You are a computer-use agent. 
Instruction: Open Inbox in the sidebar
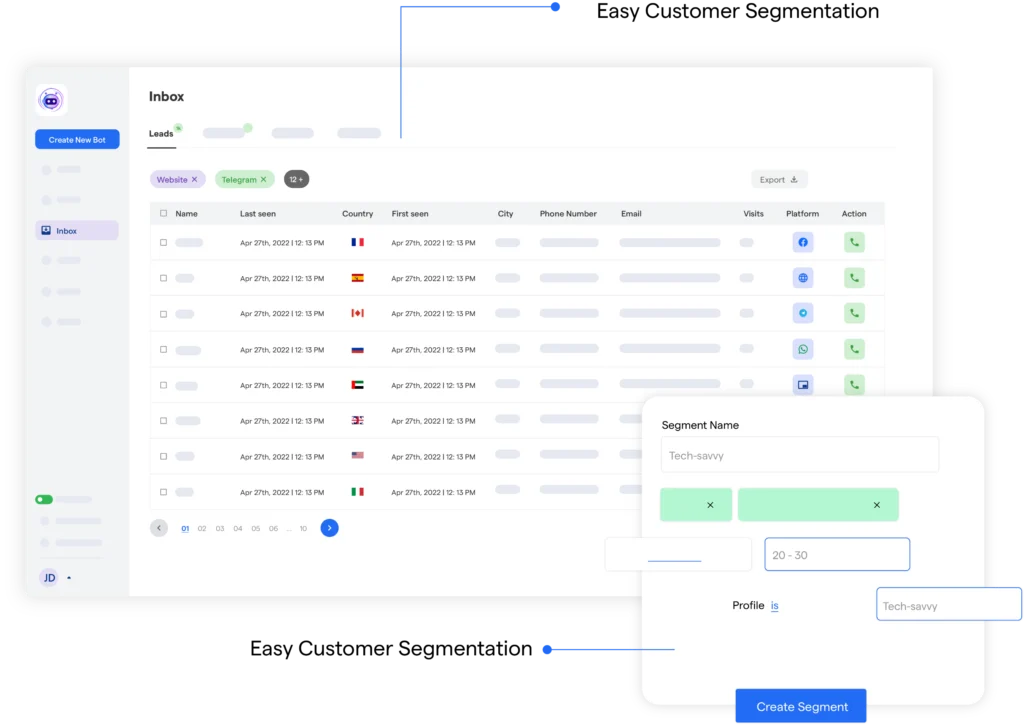coord(77,231)
